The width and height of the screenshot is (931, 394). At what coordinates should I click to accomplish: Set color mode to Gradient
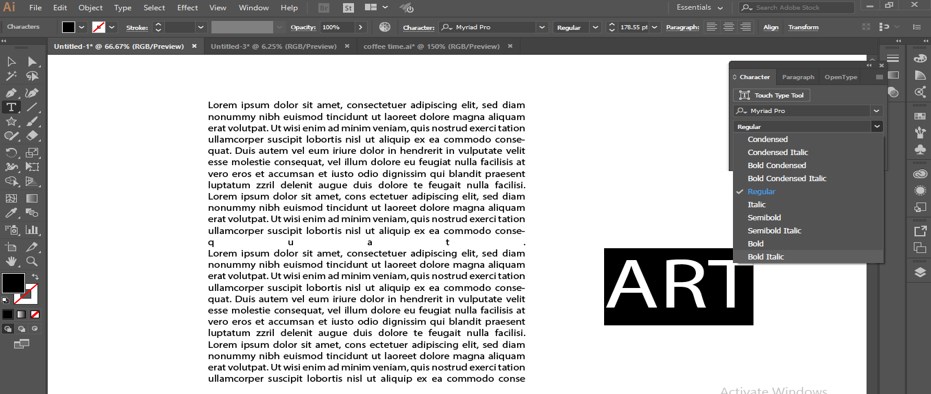pyautogui.click(x=21, y=314)
